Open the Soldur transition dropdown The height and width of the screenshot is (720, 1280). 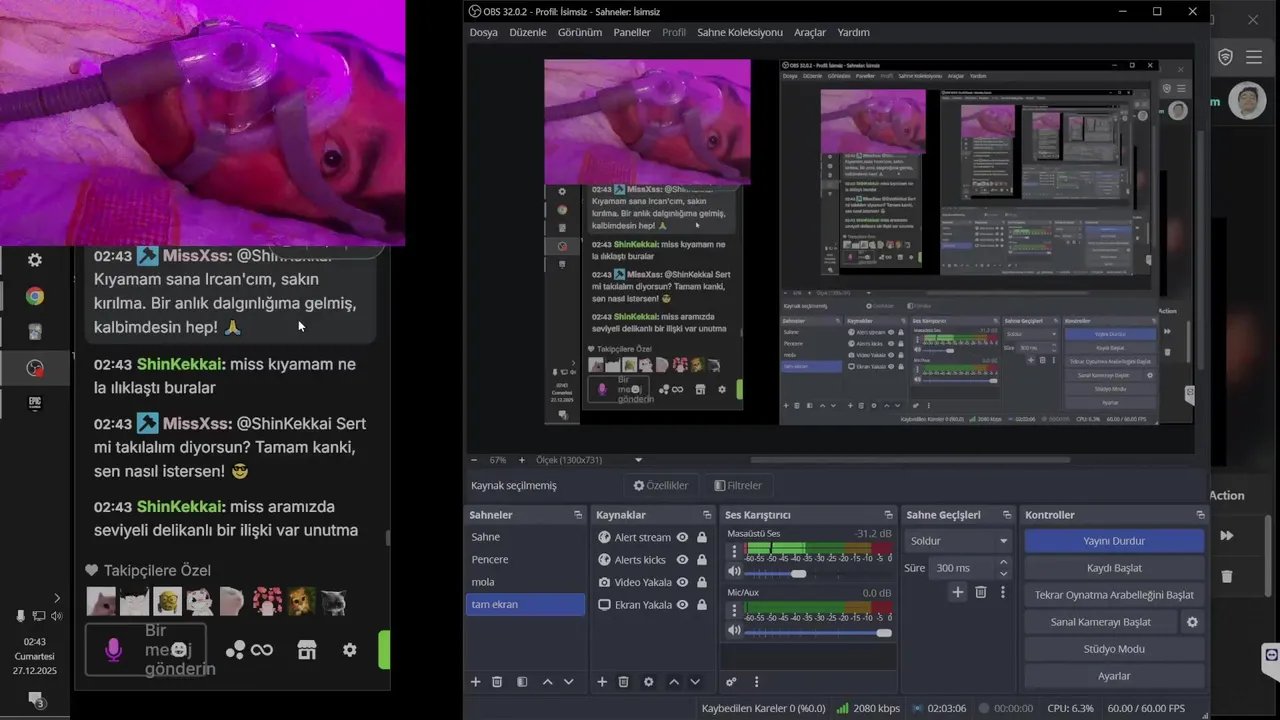[x=959, y=541]
